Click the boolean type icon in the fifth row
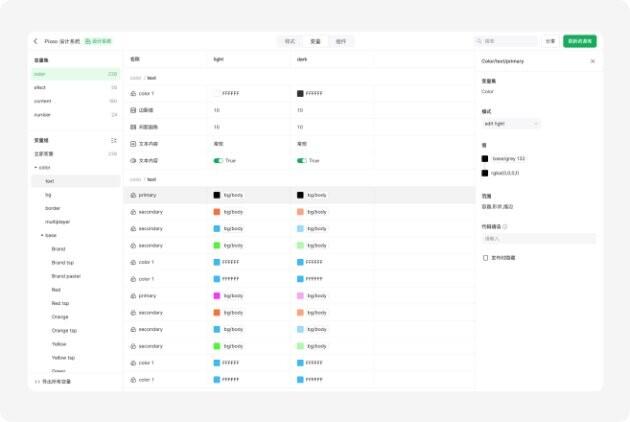Screen dimensions: 630x422 [x=133, y=160]
